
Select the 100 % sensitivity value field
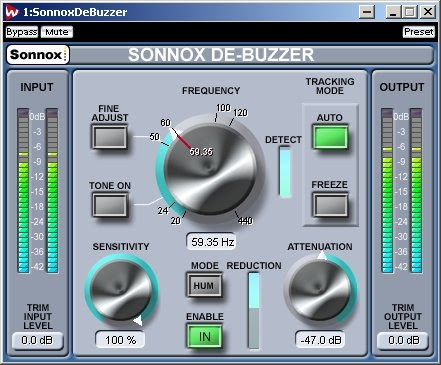120,340
